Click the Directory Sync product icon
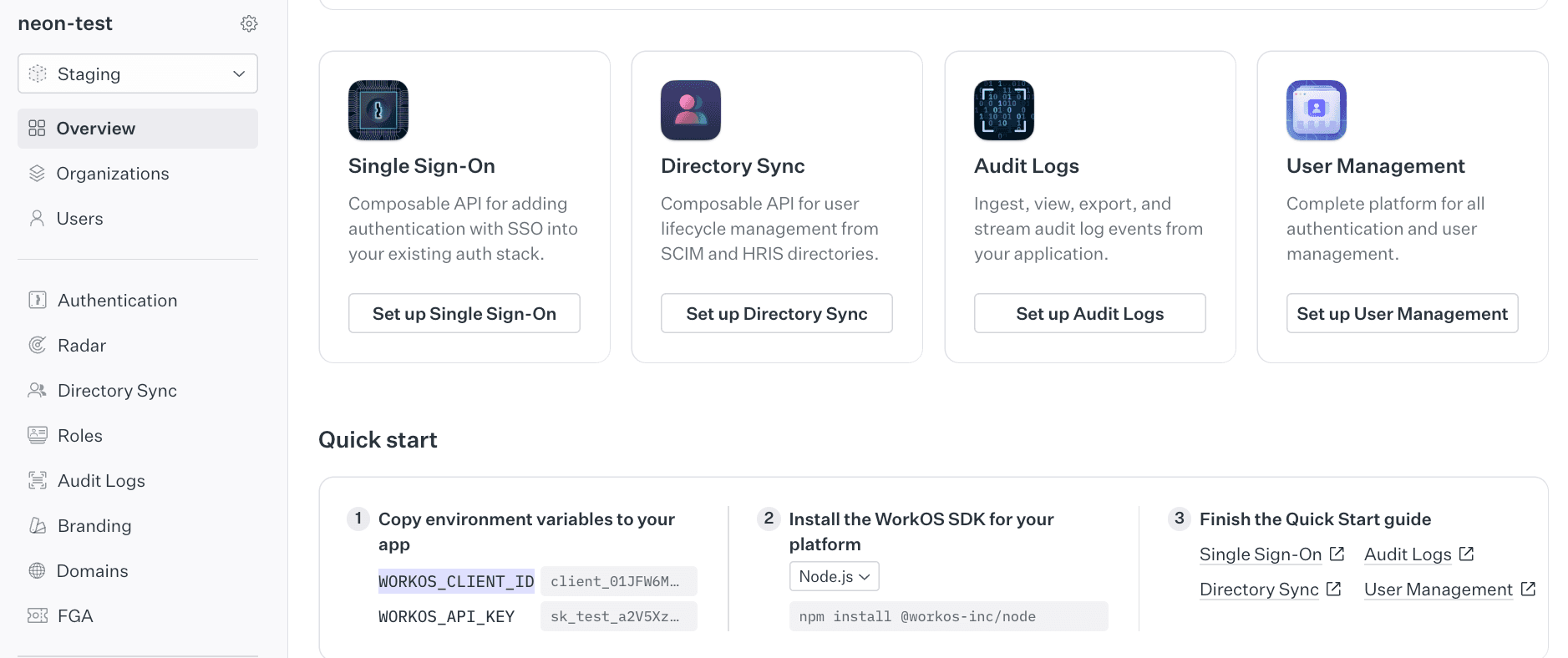 (691, 110)
